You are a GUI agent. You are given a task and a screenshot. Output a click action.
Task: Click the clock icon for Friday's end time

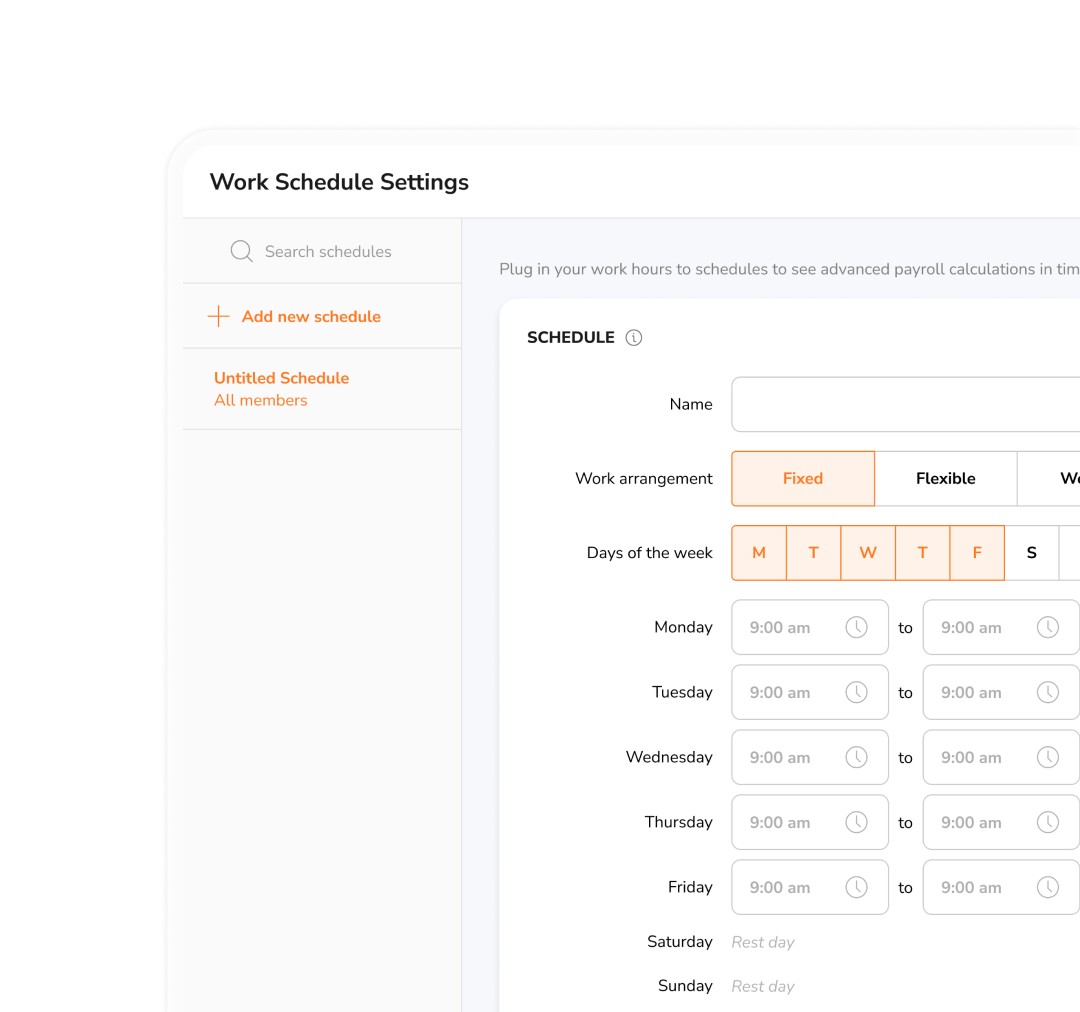coord(1048,887)
